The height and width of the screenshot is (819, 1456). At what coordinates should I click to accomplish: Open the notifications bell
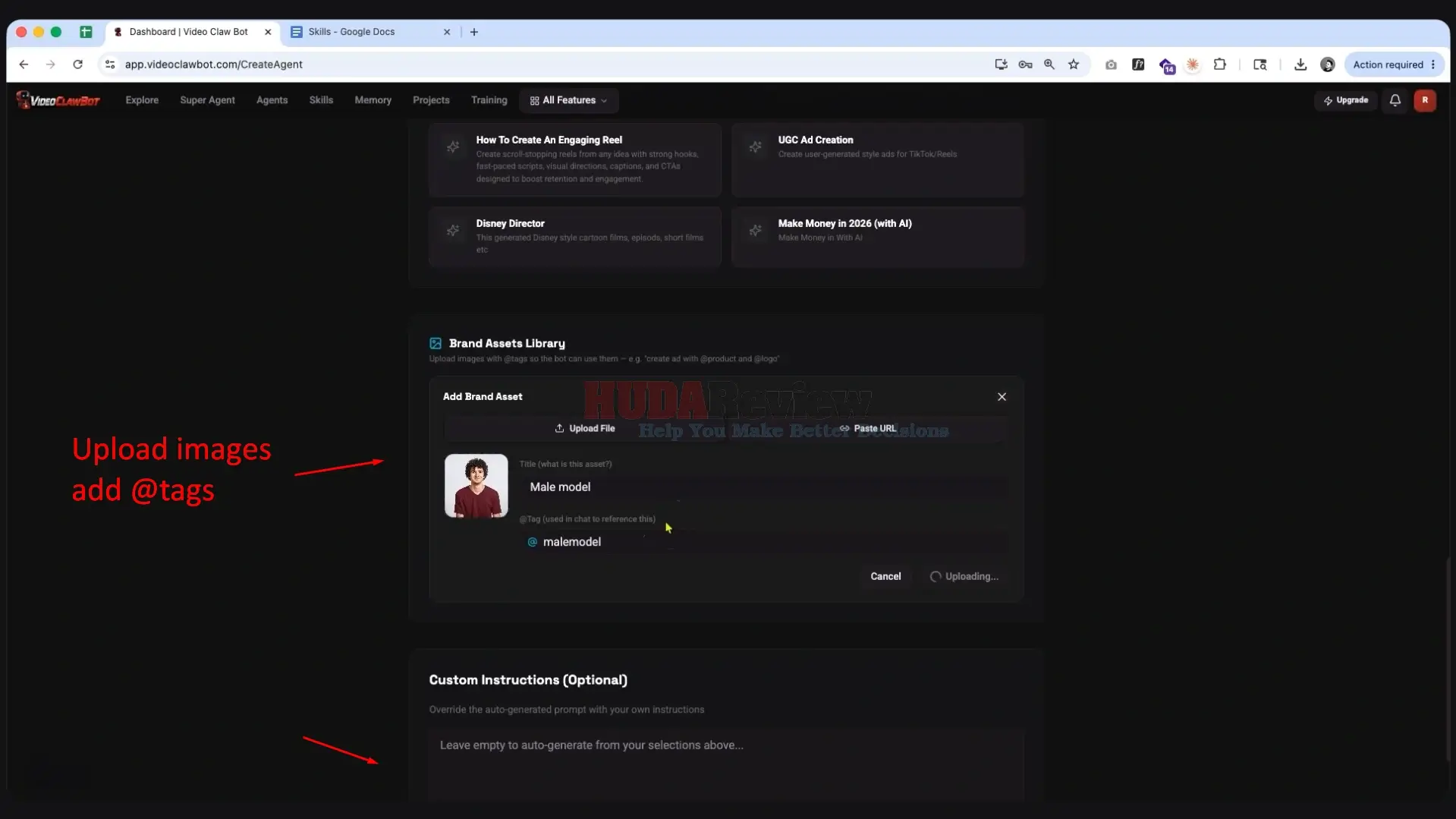tap(1395, 100)
